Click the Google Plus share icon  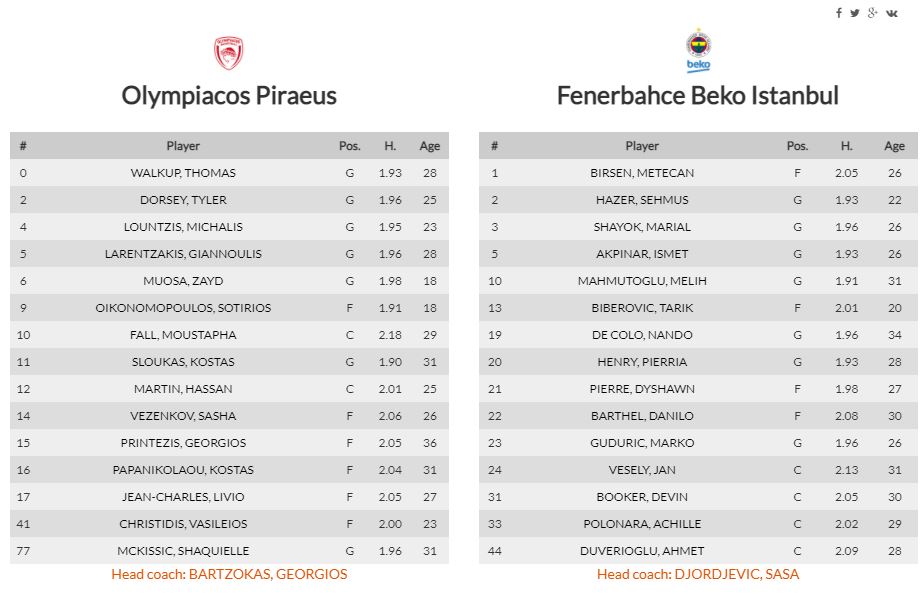click(x=872, y=13)
